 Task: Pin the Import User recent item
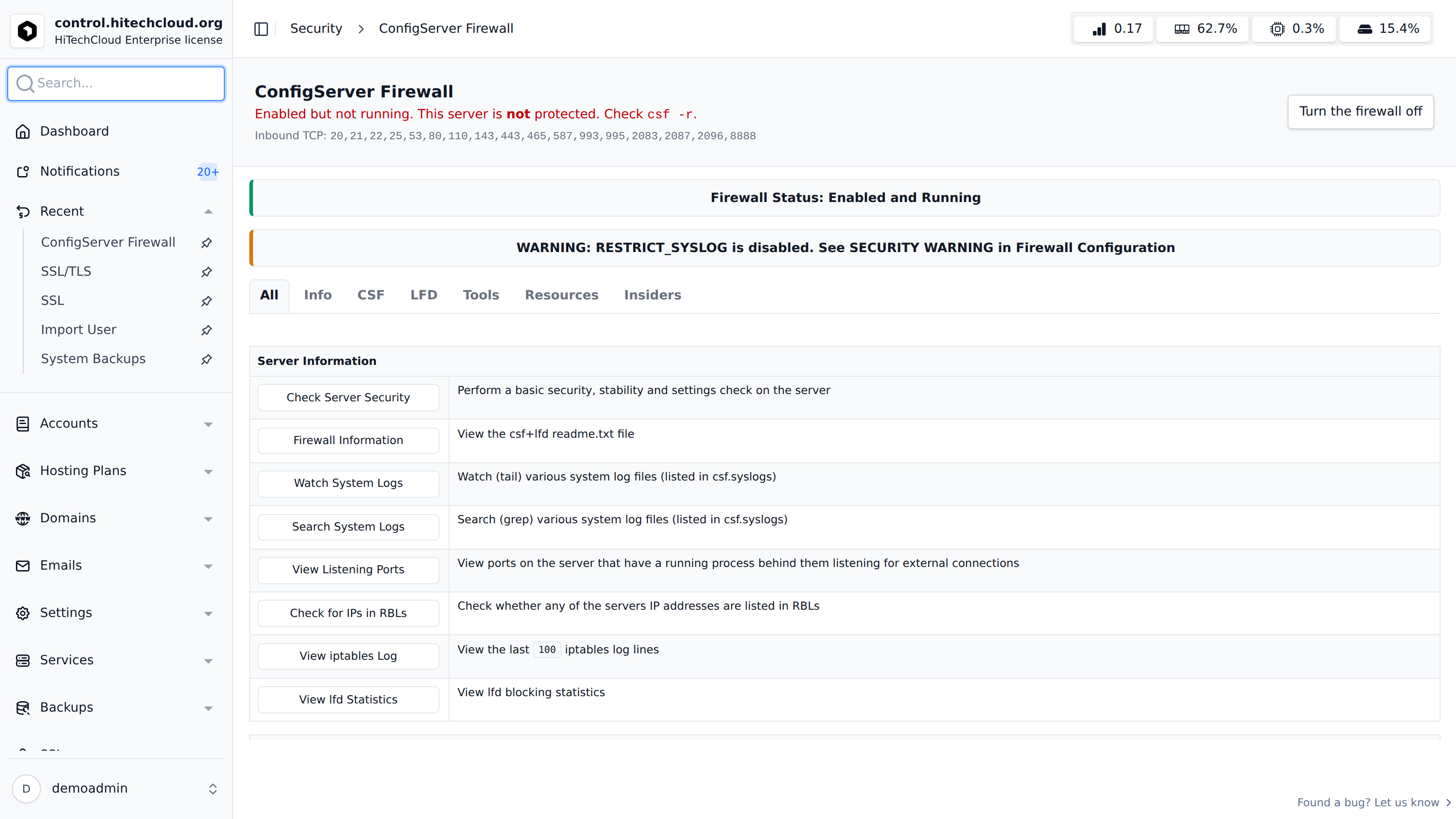coord(207,330)
